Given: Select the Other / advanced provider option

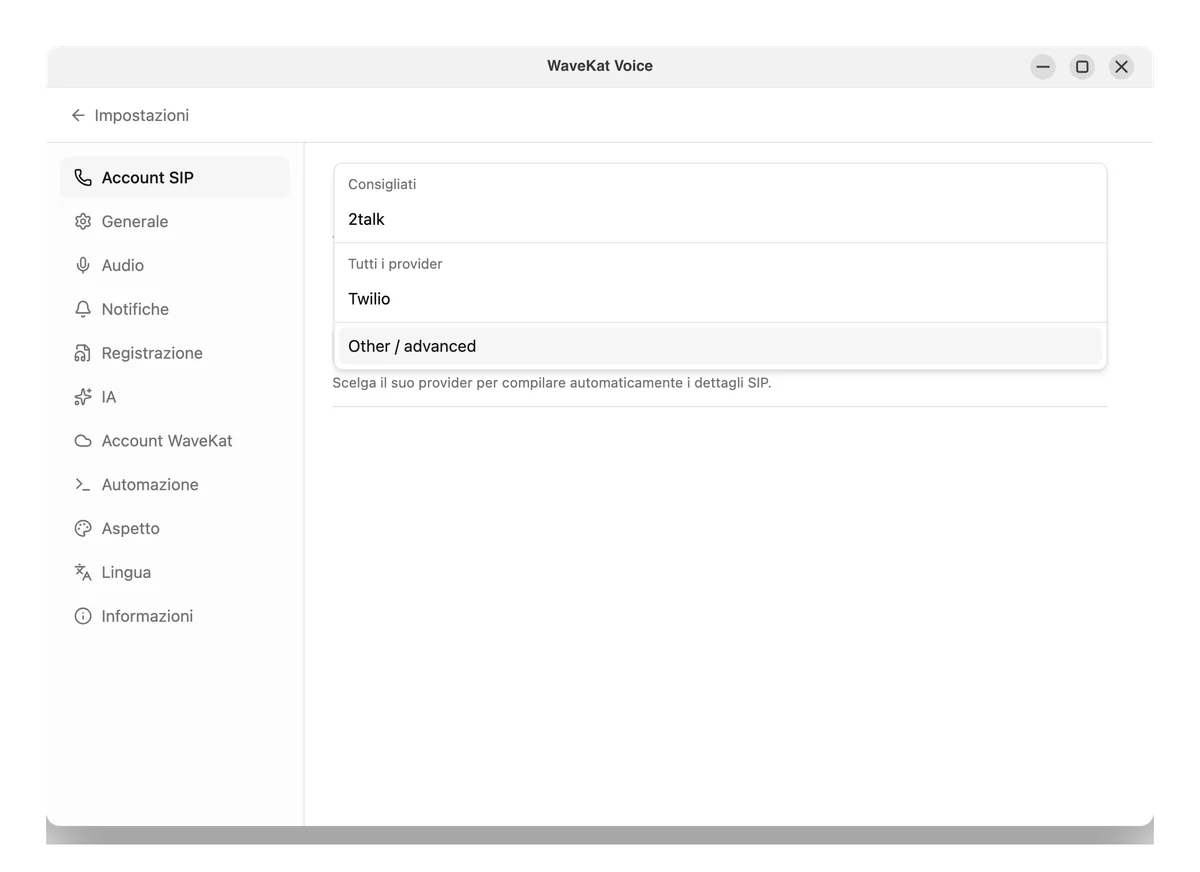Looking at the screenshot, I should point(720,346).
